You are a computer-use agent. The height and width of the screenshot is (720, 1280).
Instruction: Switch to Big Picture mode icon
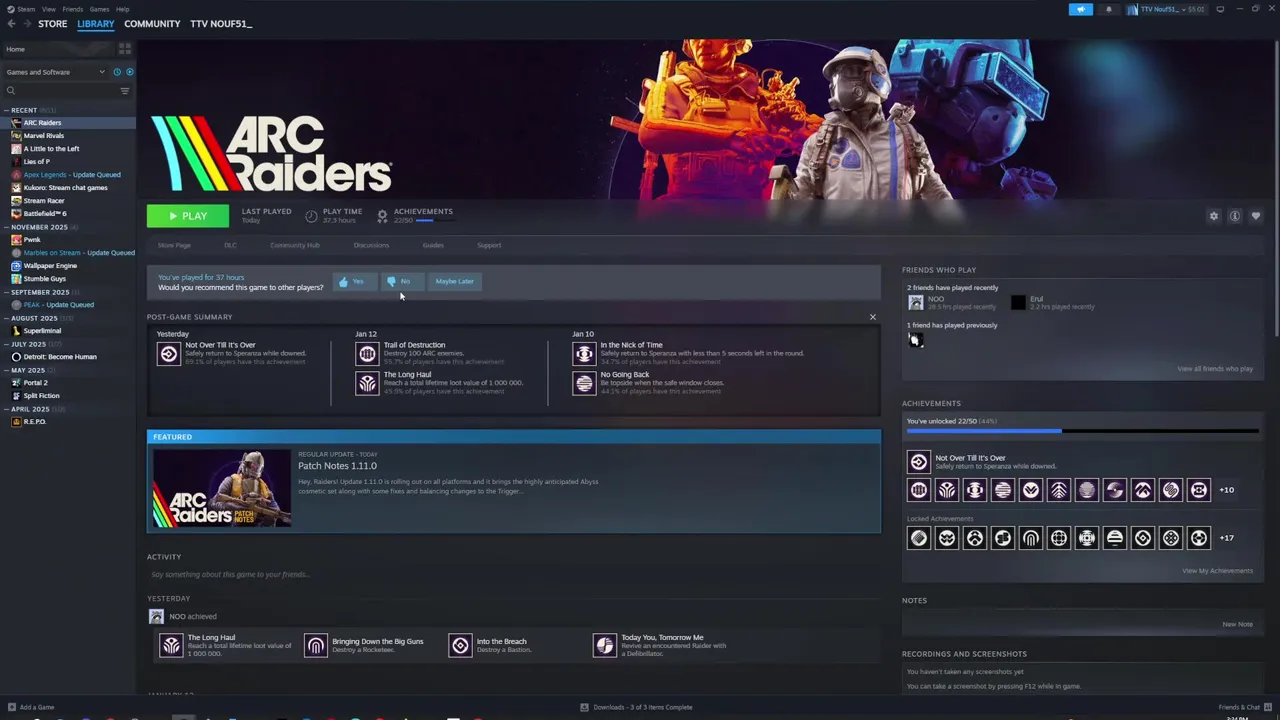coord(1220,9)
